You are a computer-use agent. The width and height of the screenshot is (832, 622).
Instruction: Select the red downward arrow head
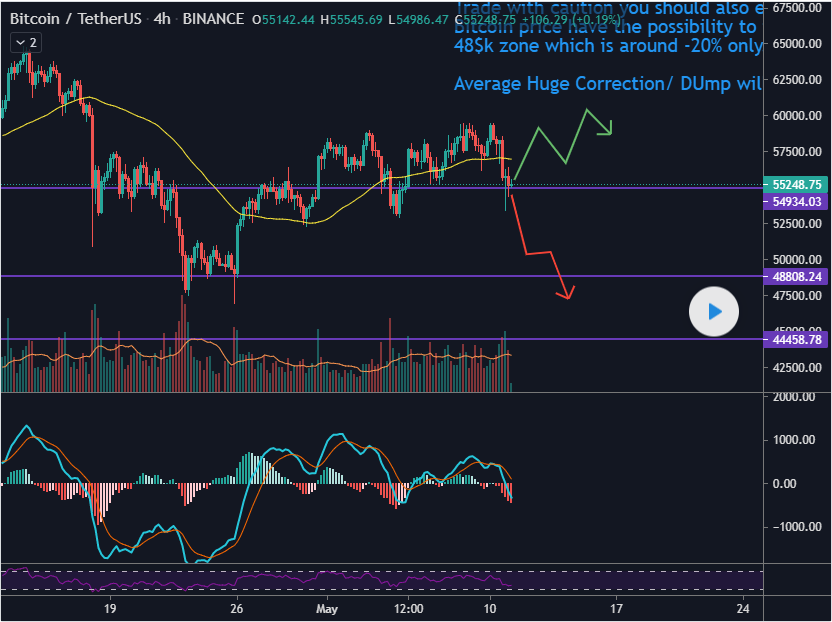click(x=567, y=294)
